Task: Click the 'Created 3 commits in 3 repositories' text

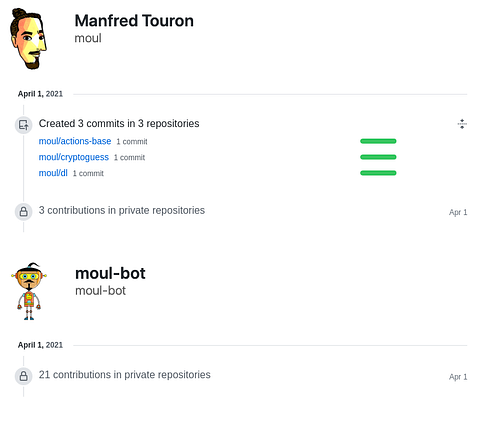Action: click(119, 124)
